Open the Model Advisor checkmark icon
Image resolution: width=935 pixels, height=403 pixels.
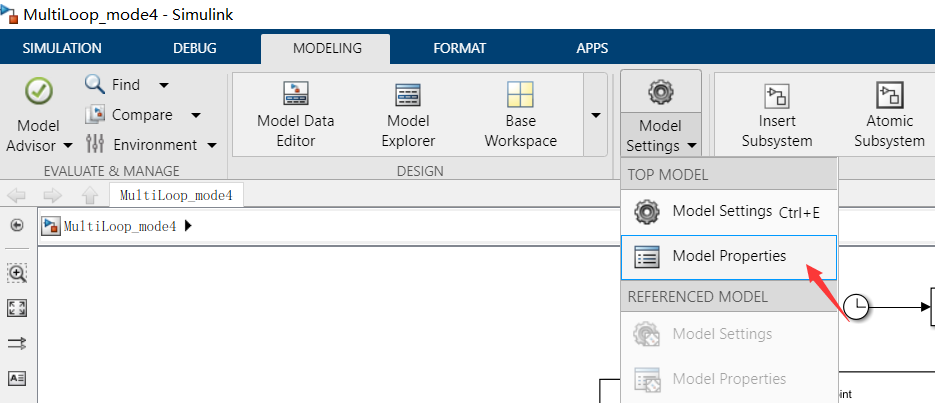[x=38, y=92]
